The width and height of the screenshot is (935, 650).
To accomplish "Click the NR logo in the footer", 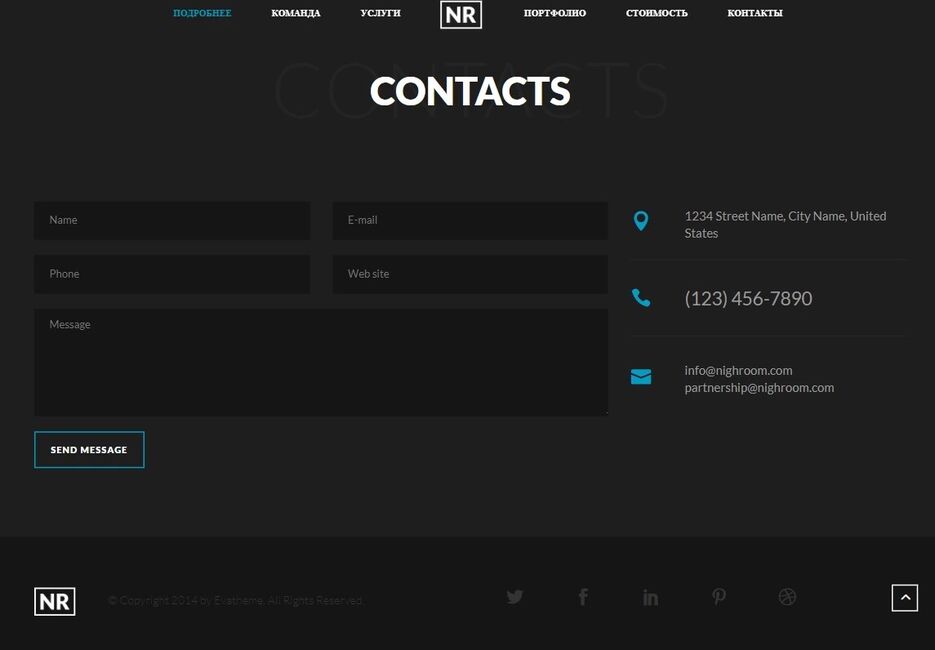I will pyautogui.click(x=55, y=602).
